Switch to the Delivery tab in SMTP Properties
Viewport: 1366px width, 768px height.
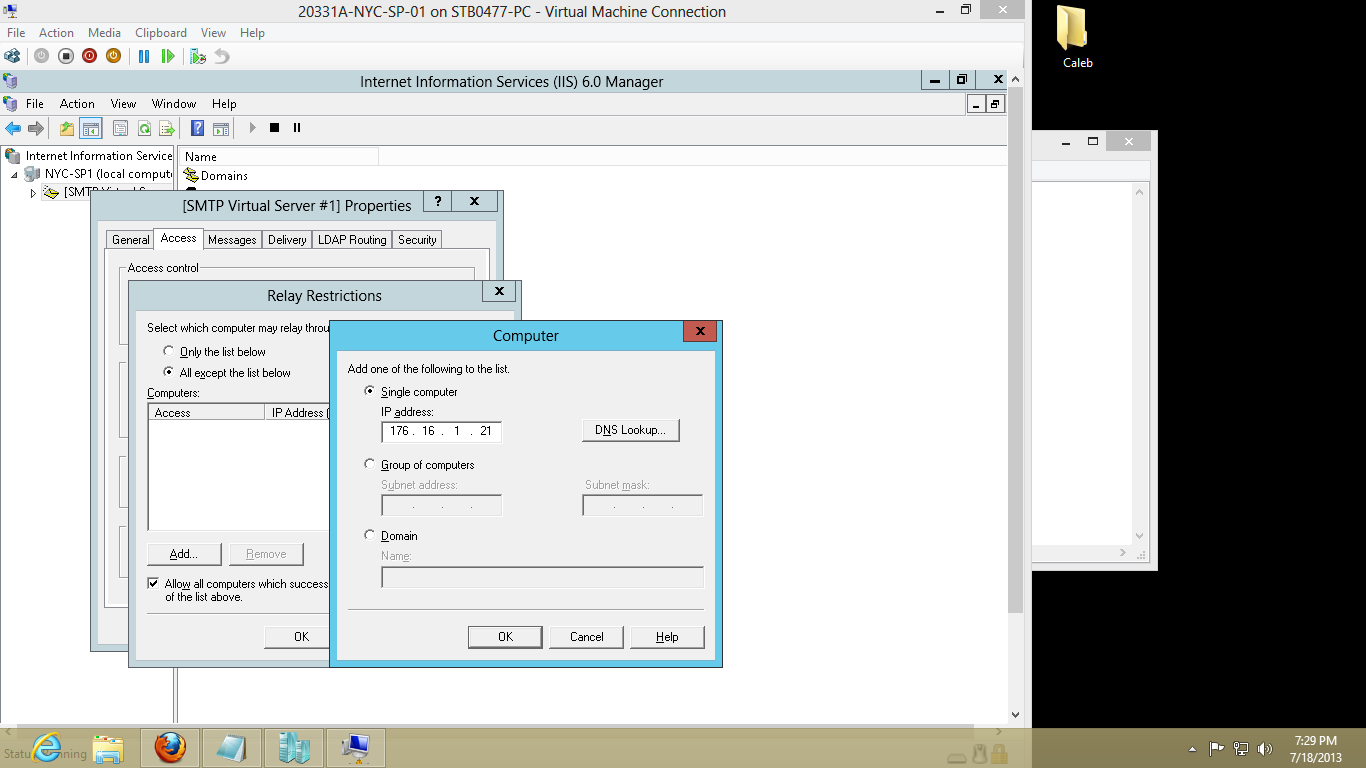(287, 240)
